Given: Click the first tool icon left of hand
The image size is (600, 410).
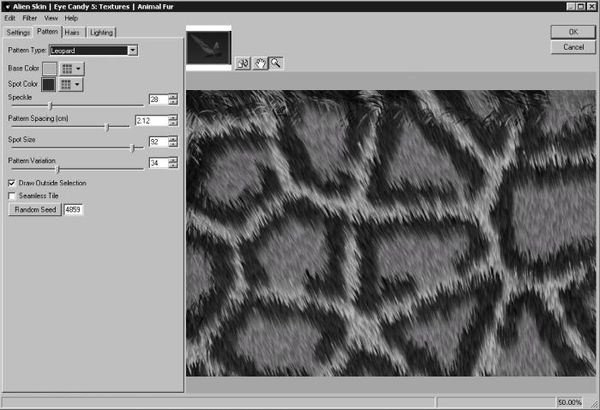Looking at the screenshot, I should (x=242, y=63).
